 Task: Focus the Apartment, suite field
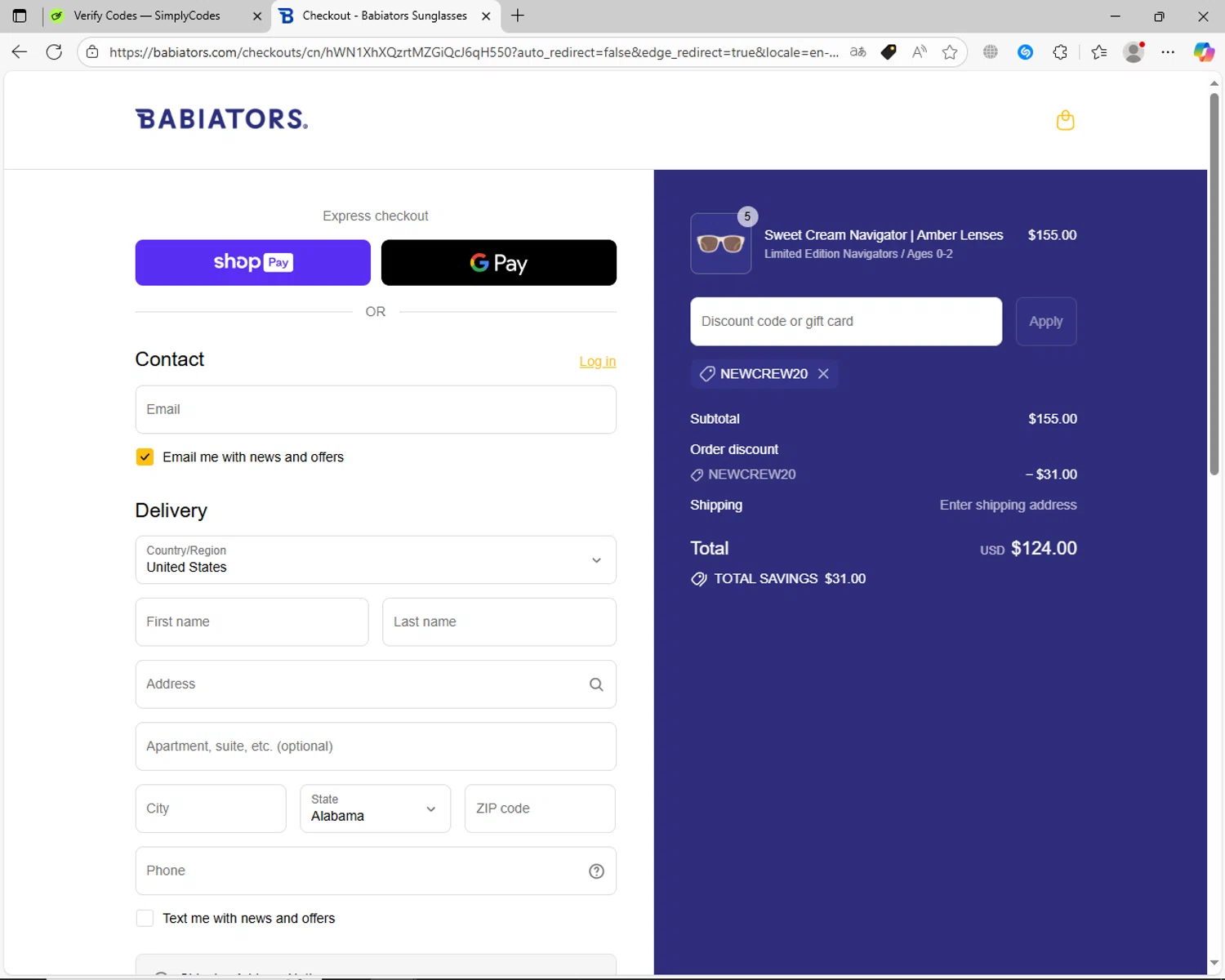(376, 746)
